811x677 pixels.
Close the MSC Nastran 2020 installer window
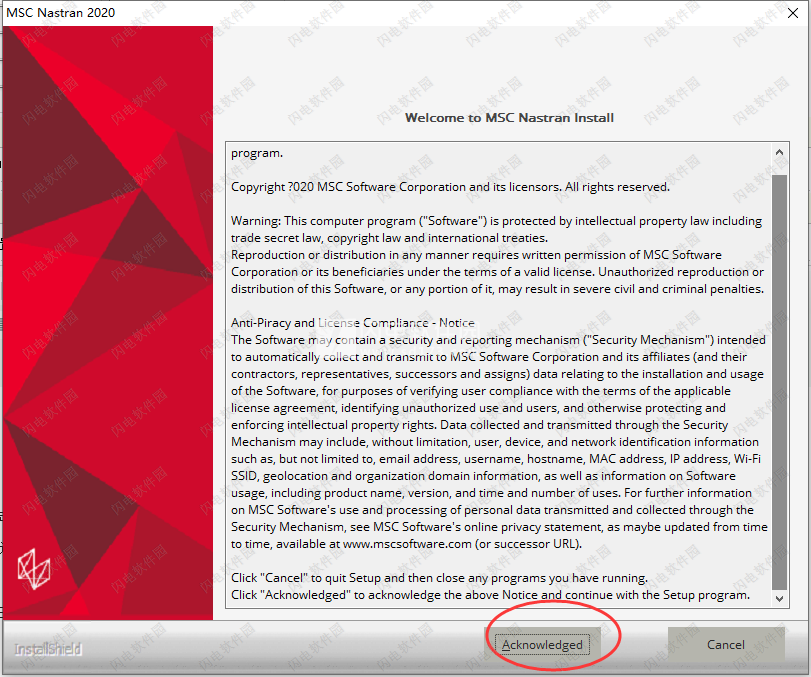[x=792, y=13]
